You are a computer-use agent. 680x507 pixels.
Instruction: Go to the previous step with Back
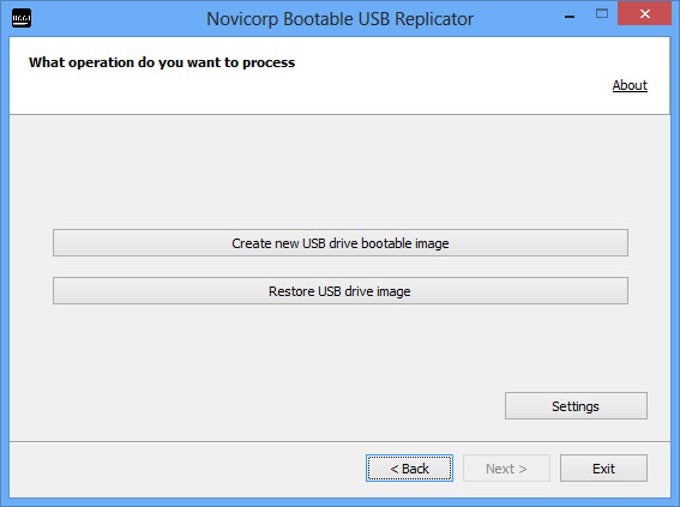[x=409, y=468]
